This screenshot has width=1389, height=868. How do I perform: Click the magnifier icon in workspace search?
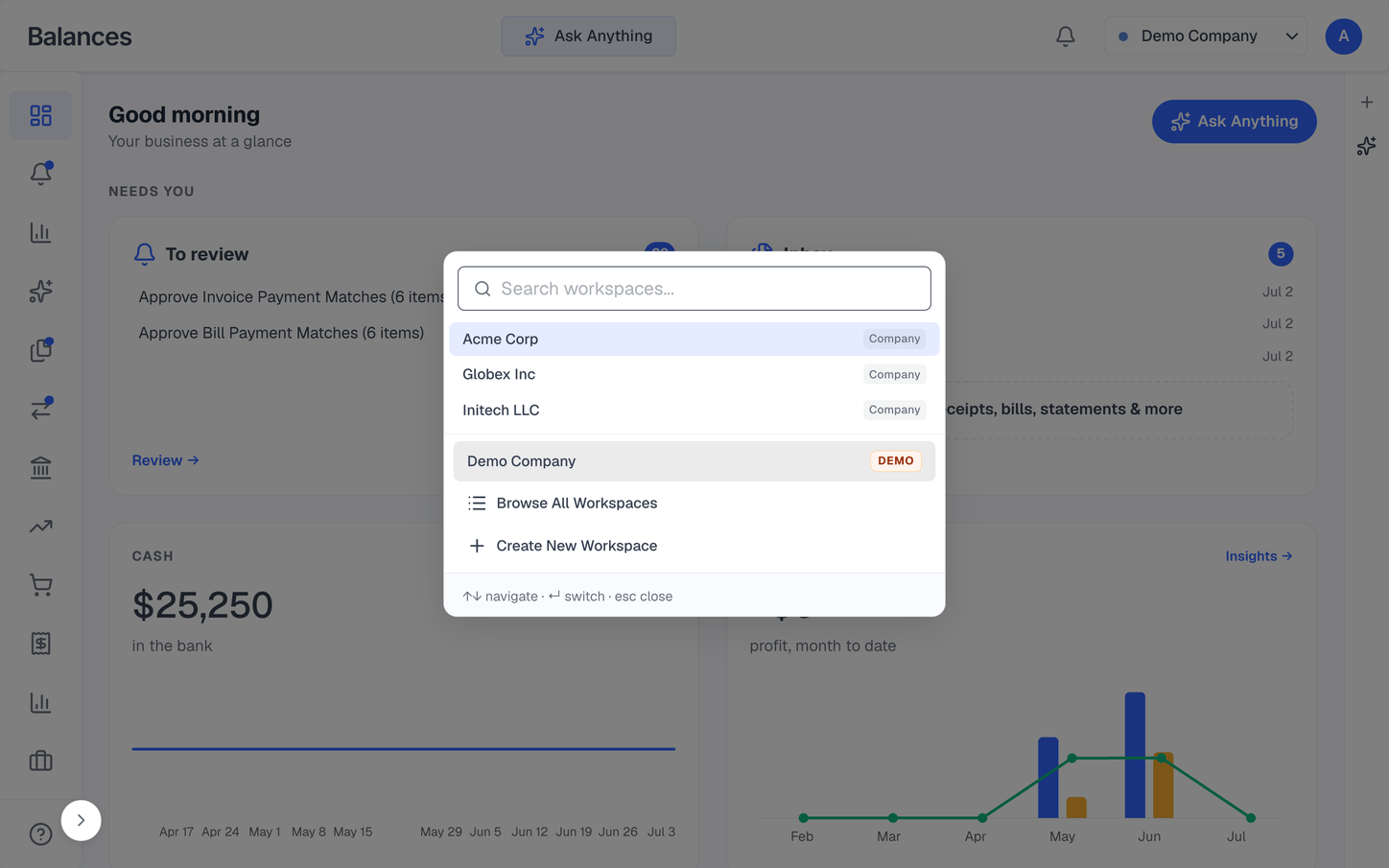coord(483,289)
